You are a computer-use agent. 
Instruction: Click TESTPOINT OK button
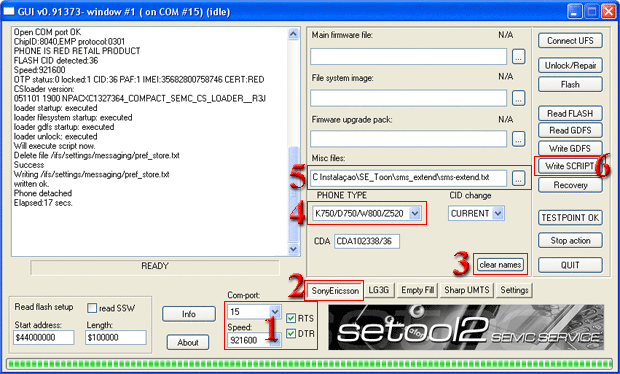pyautogui.click(x=570, y=218)
